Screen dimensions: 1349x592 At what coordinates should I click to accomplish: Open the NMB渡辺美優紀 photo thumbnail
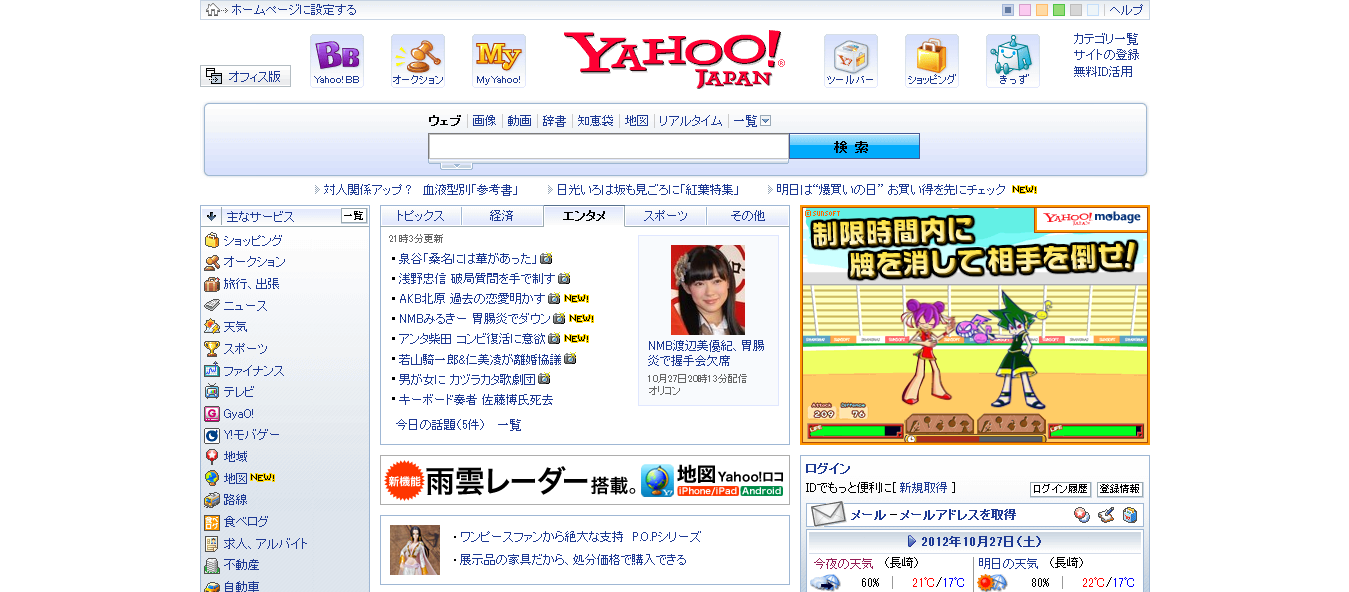coord(708,290)
